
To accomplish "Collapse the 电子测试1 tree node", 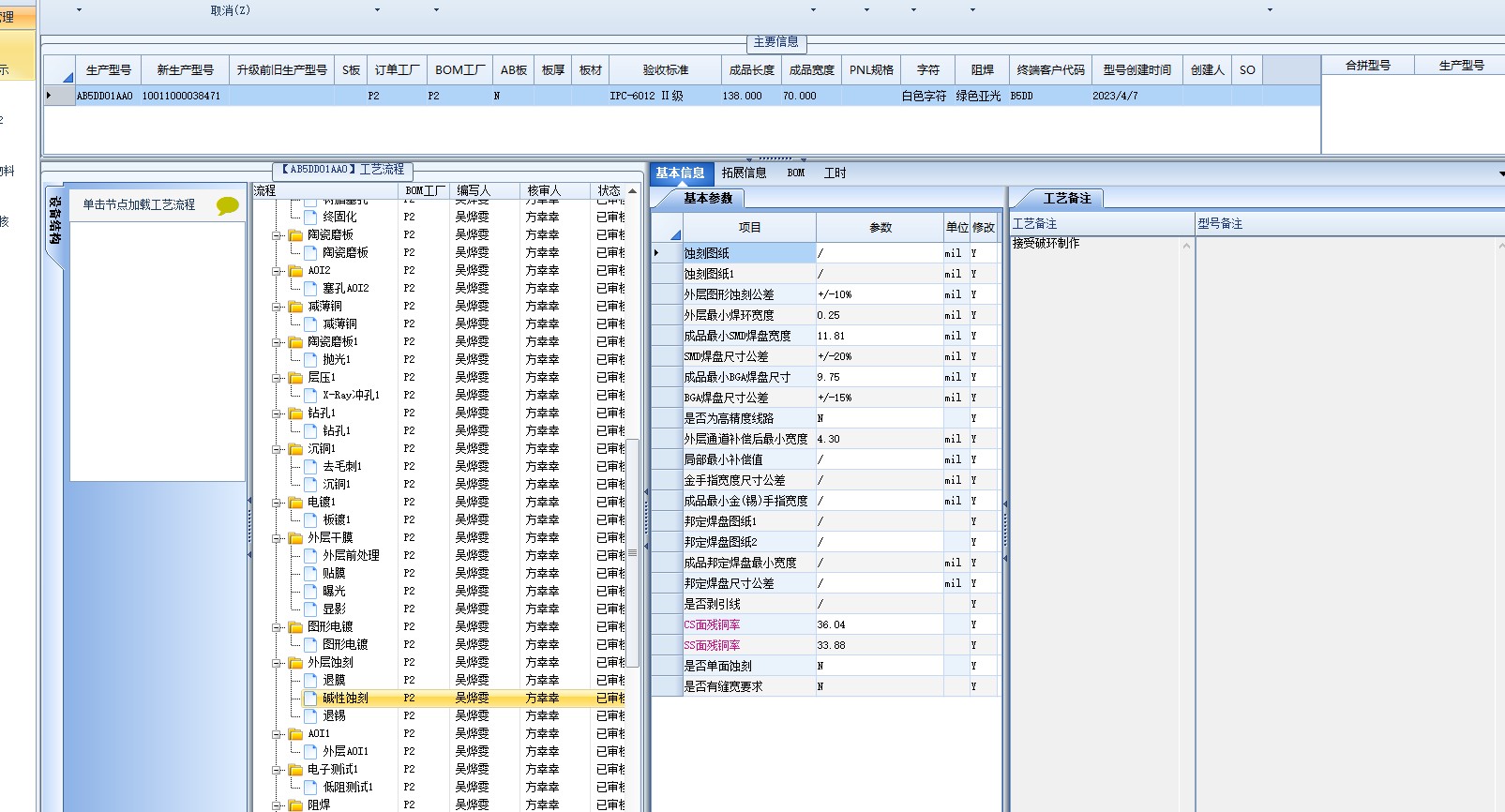I will 277,770.
